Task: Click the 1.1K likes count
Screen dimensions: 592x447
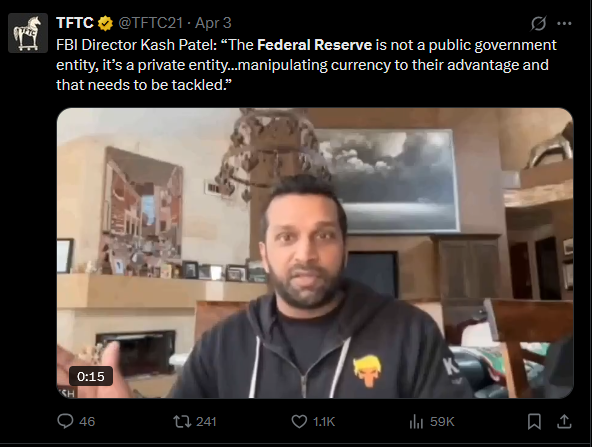Action: click(324, 421)
